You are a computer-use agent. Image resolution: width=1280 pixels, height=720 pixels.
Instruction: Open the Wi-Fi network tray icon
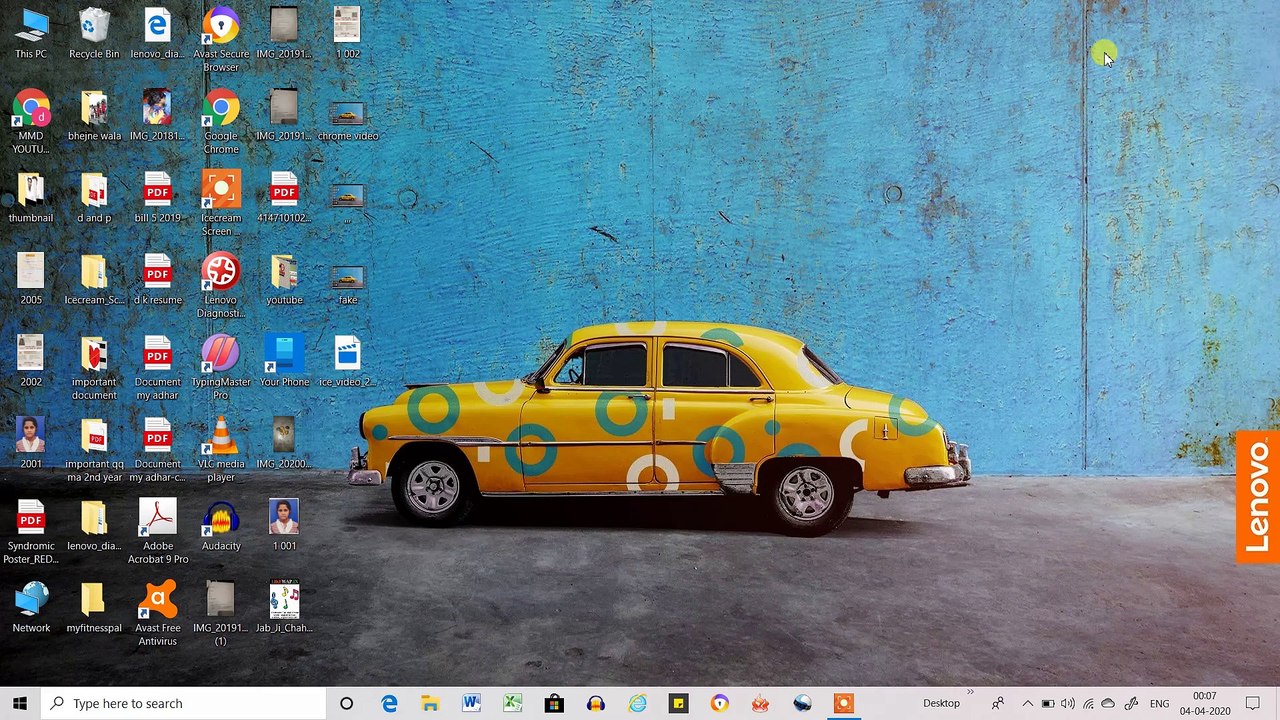1088,703
